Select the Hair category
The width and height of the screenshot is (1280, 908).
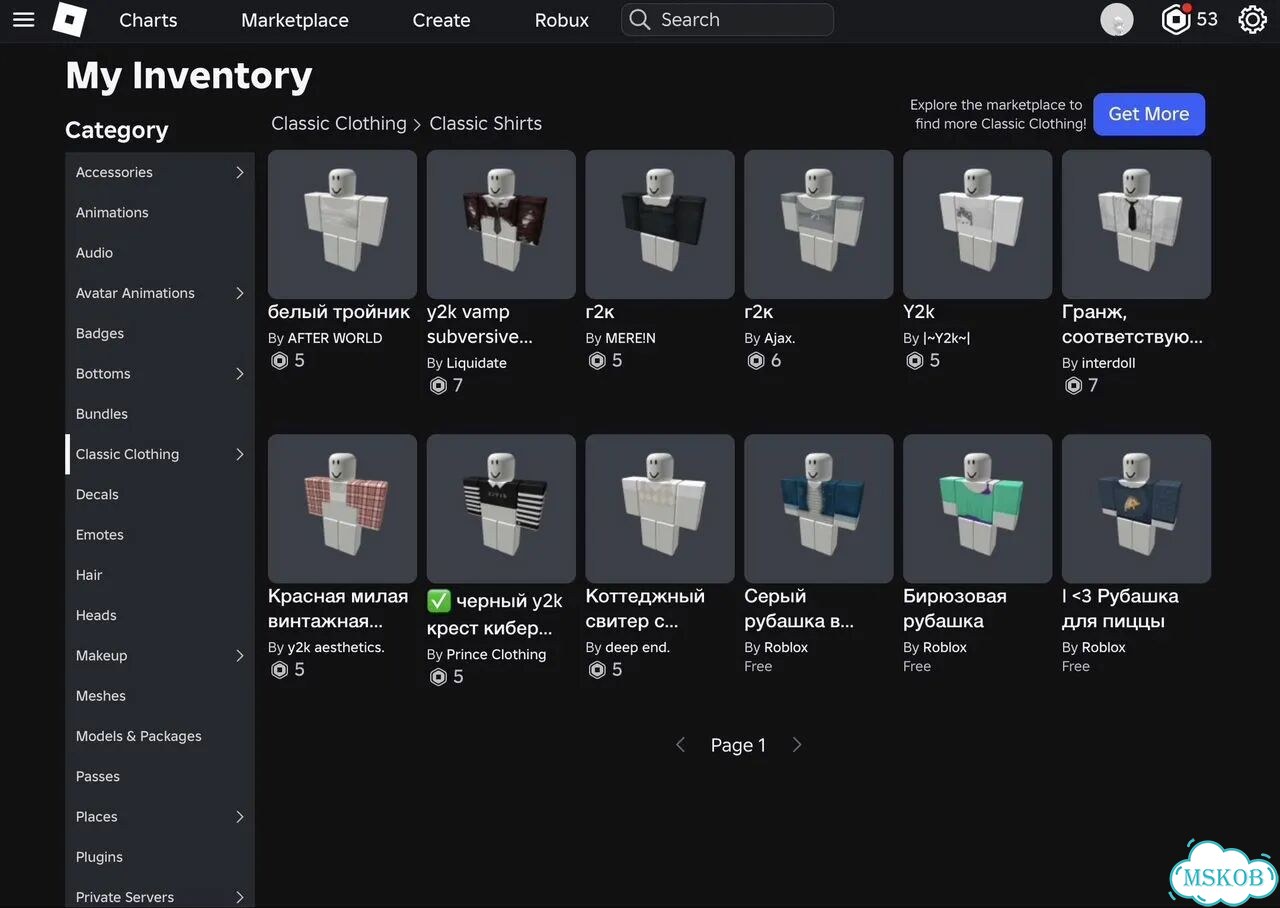click(x=160, y=575)
